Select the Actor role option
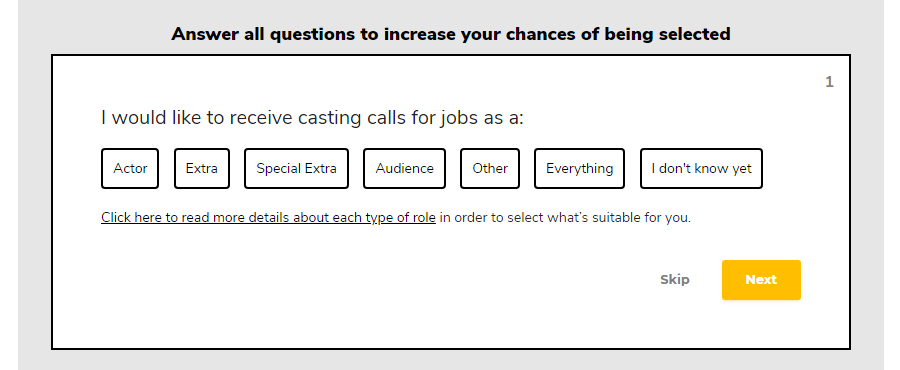This screenshot has height=370, width=900. (x=130, y=169)
